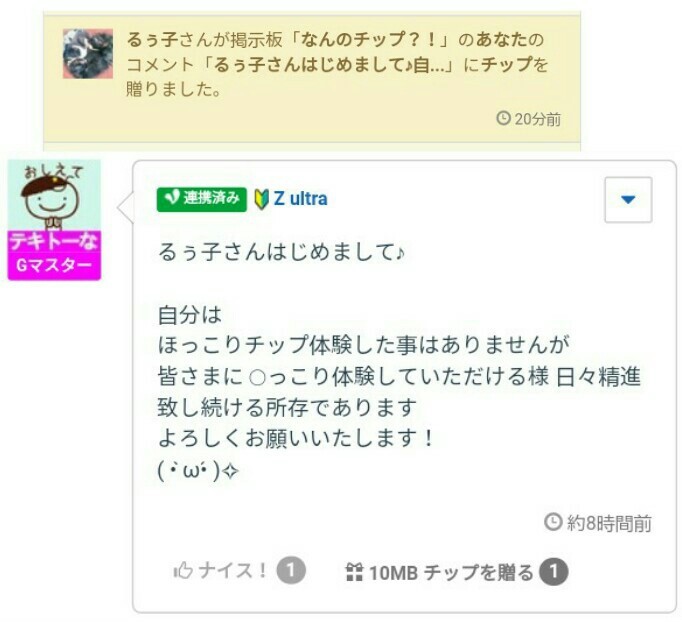Open the おしえて avatar thumbnail
The height and width of the screenshot is (622, 682).
pos(54,195)
